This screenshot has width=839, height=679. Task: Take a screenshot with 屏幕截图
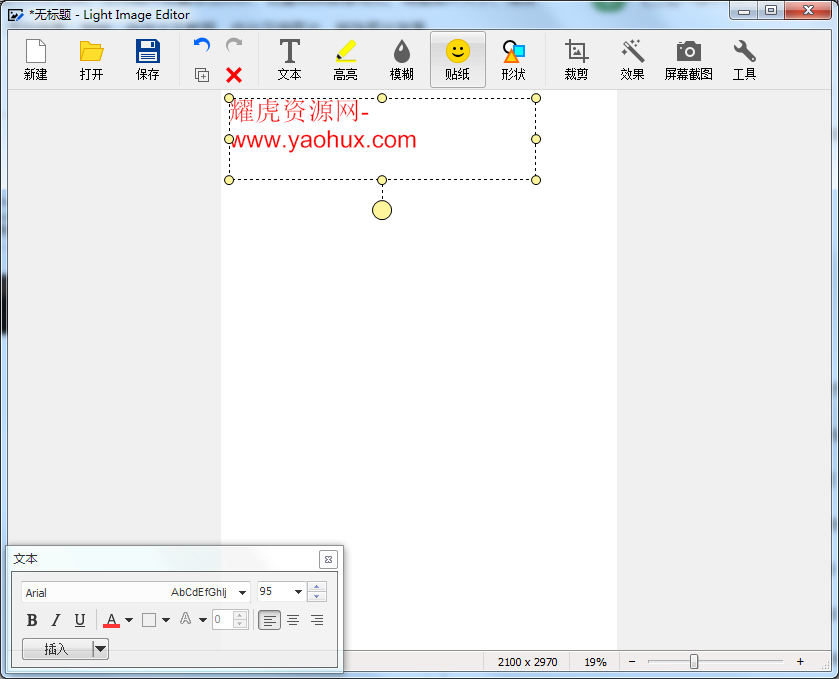(688, 60)
